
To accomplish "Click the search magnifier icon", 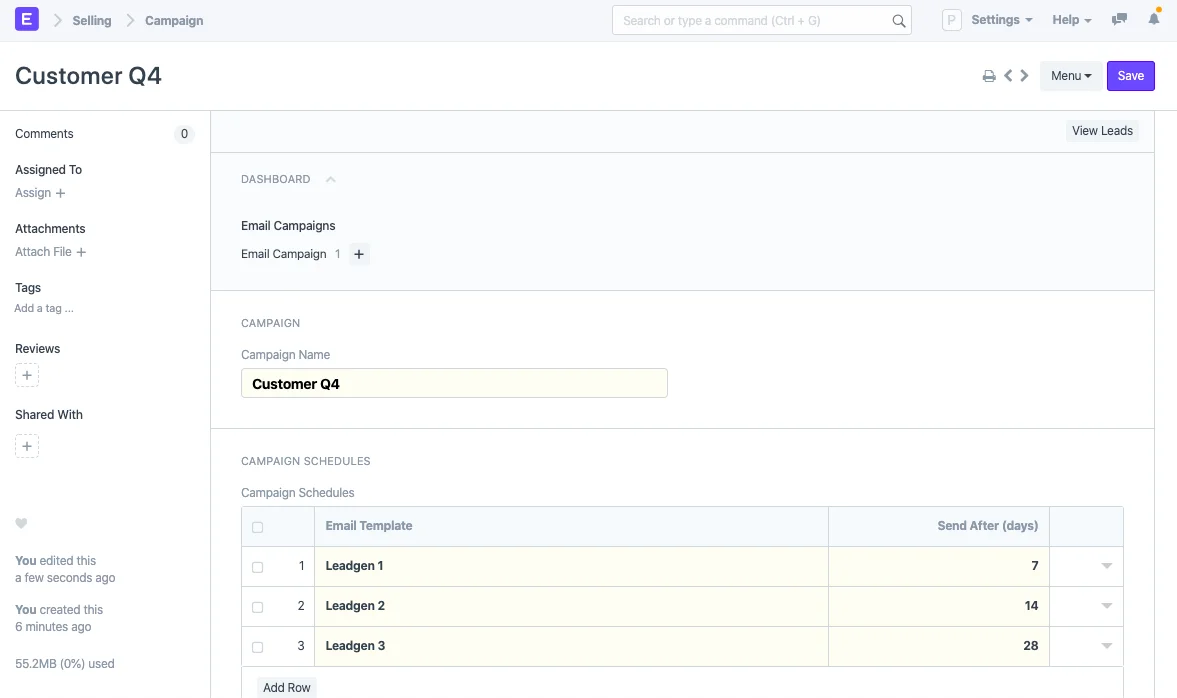I will tap(898, 19).
